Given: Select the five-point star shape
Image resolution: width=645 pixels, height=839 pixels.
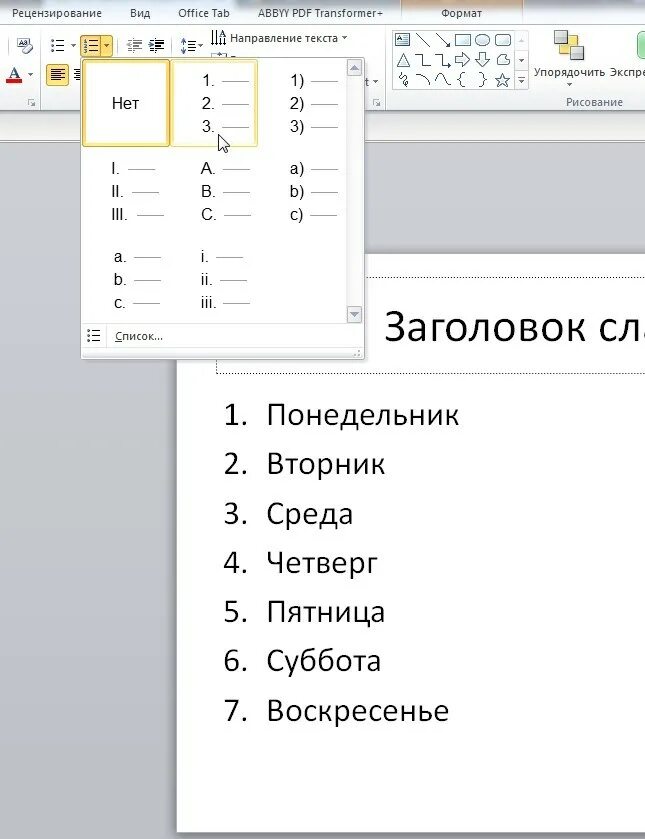Looking at the screenshot, I should (502, 80).
